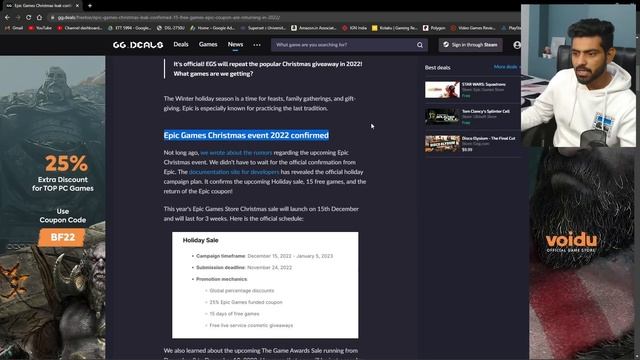Open the Amazon.in Associates bookmark
This screenshot has height=360, width=640.
(313, 28)
